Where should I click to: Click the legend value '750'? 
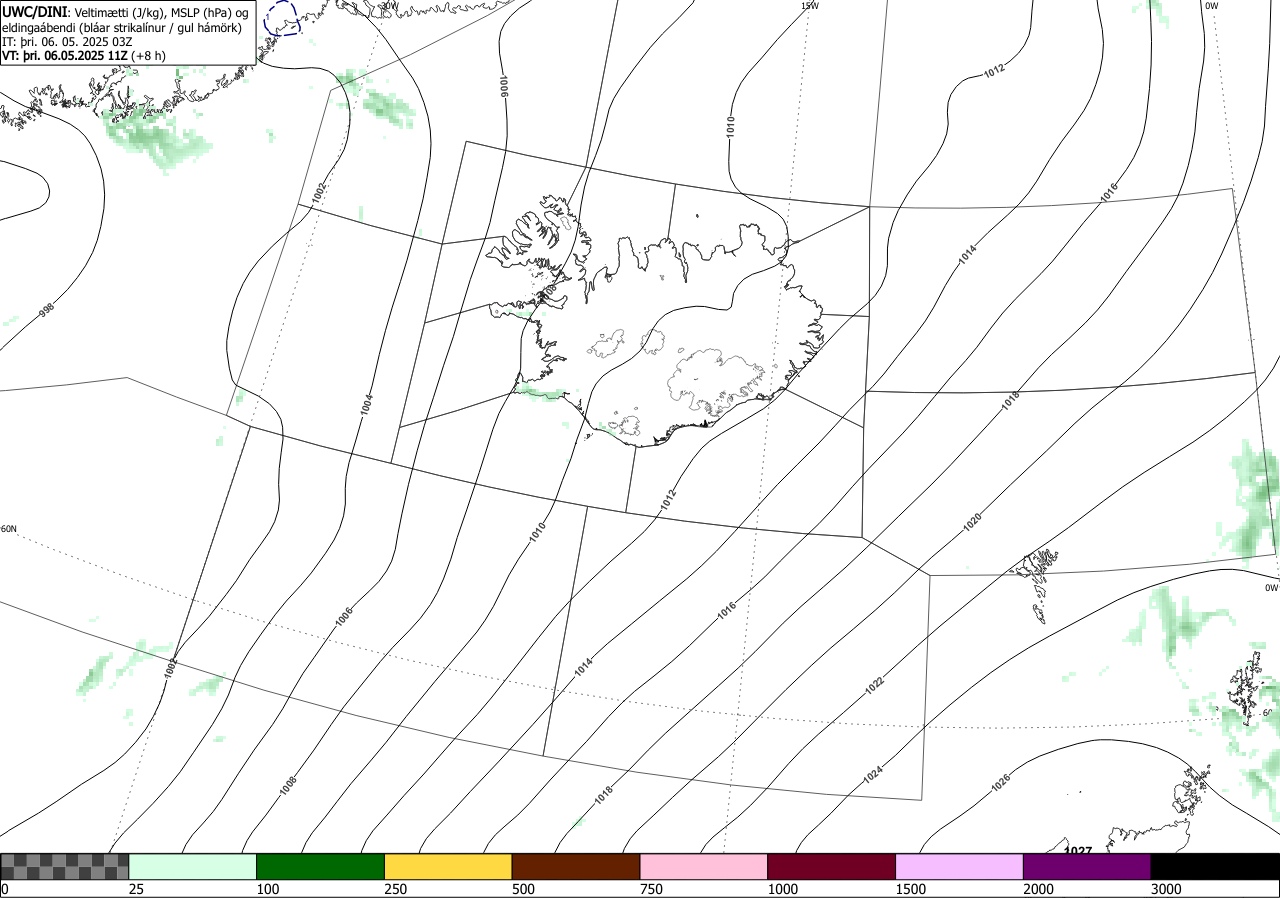pyautogui.click(x=652, y=889)
